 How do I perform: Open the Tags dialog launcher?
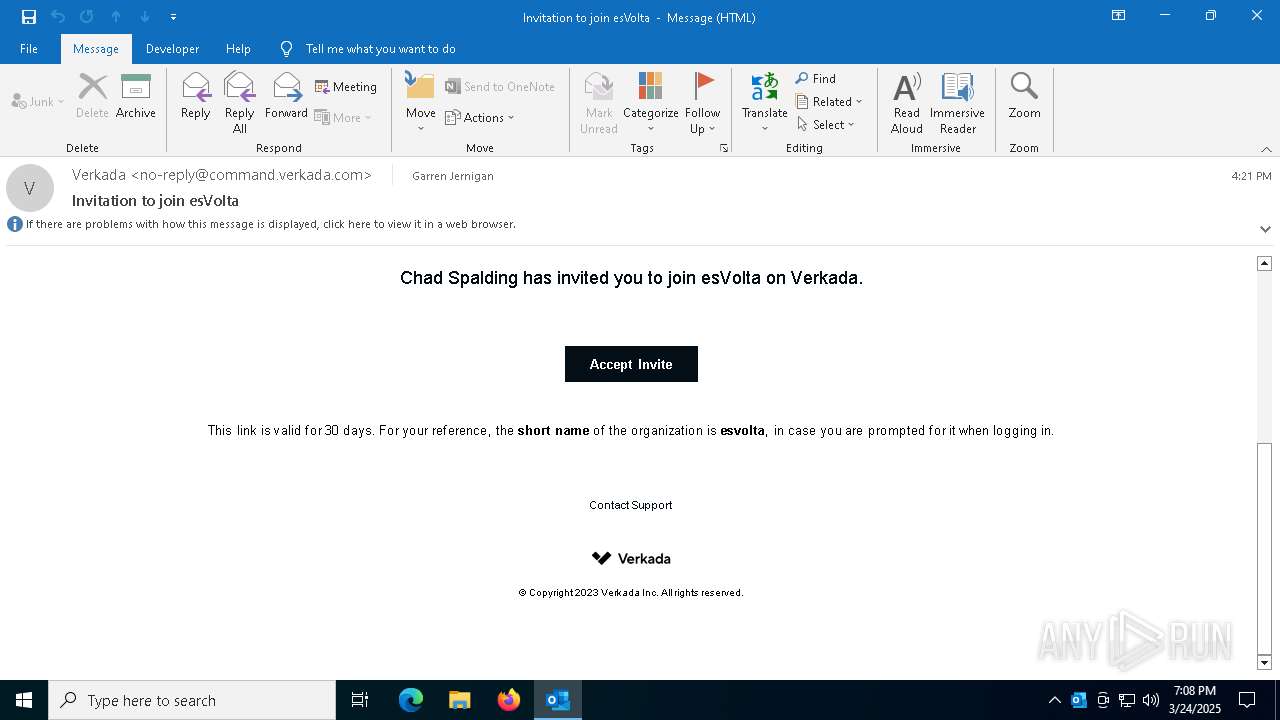tap(724, 148)
